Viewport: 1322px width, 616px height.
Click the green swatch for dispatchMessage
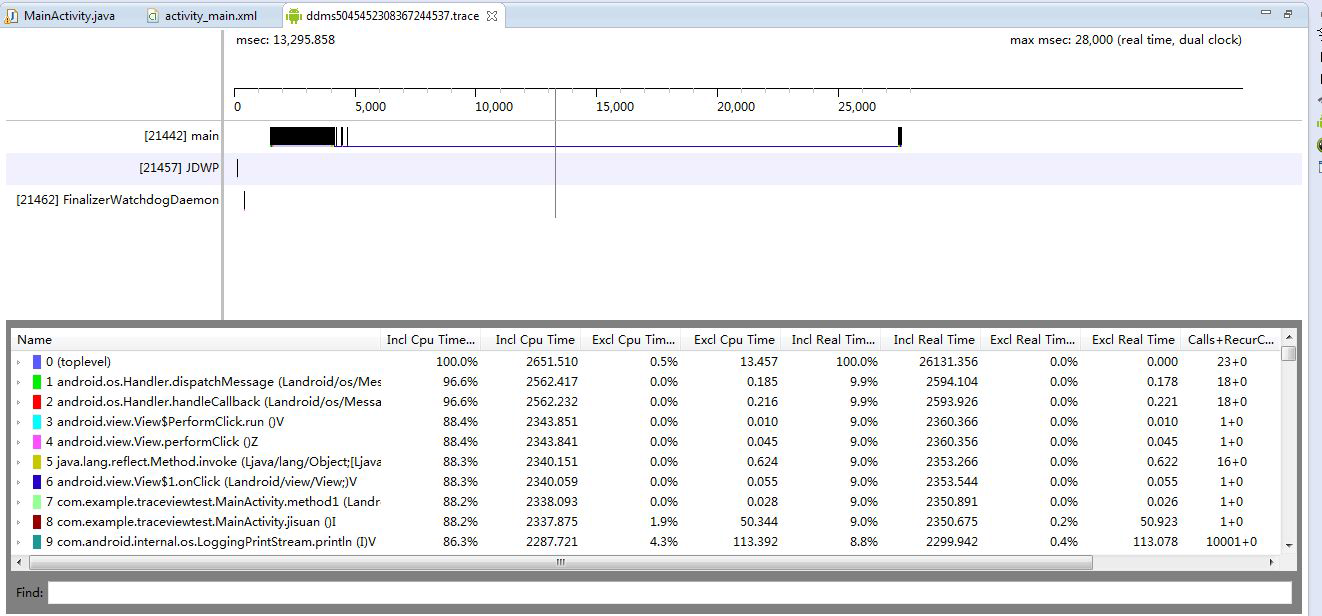(37, 382)
